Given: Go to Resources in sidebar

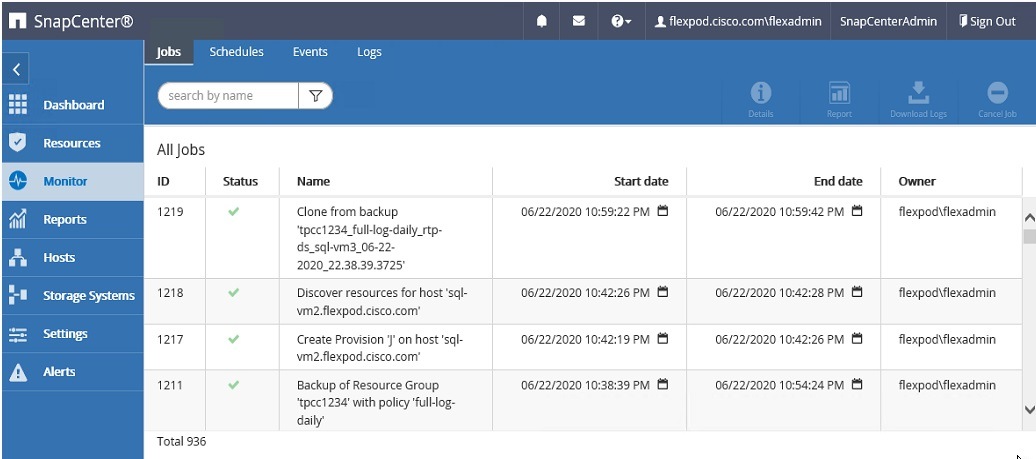Looking at the screenshot, I should pos(73,143).
